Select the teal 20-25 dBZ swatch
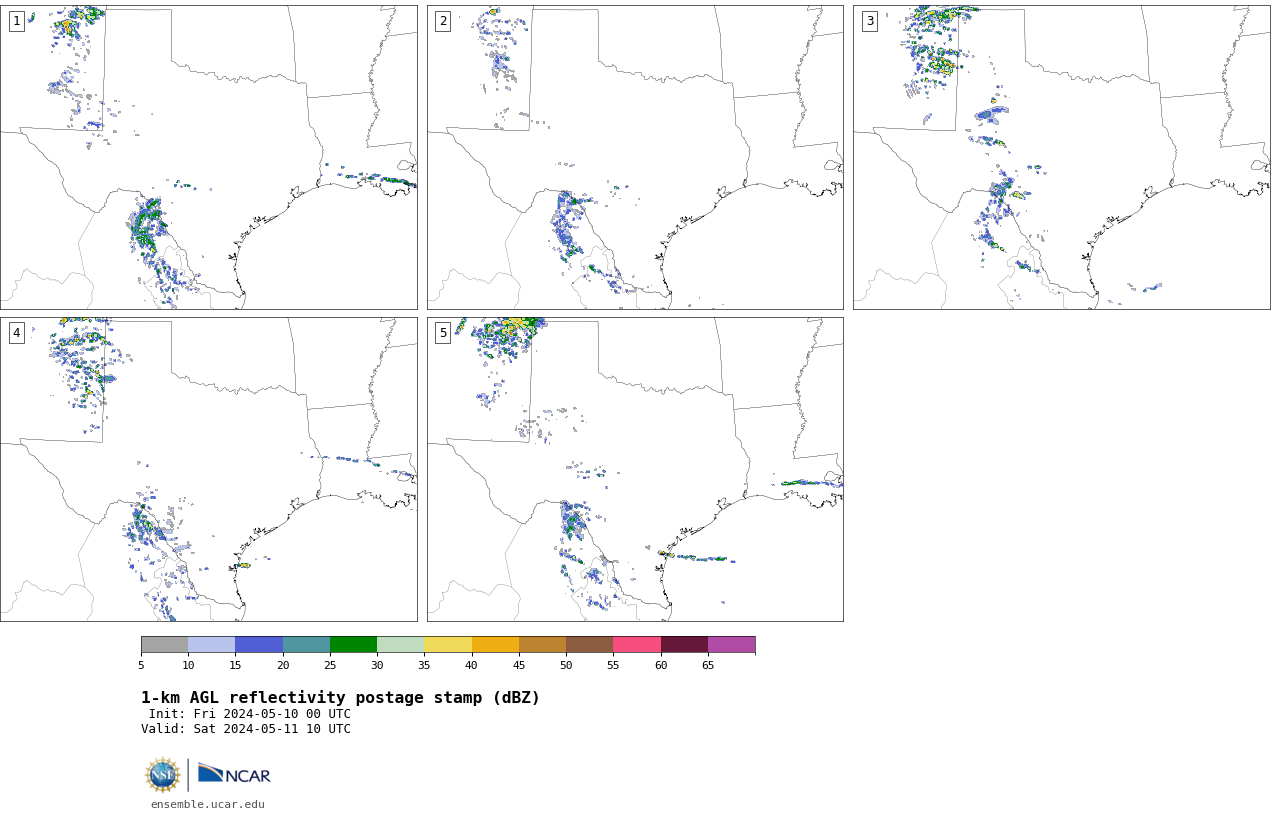Image resolution: width=1280 pixels, height=815 pixels. coord(306,644)
